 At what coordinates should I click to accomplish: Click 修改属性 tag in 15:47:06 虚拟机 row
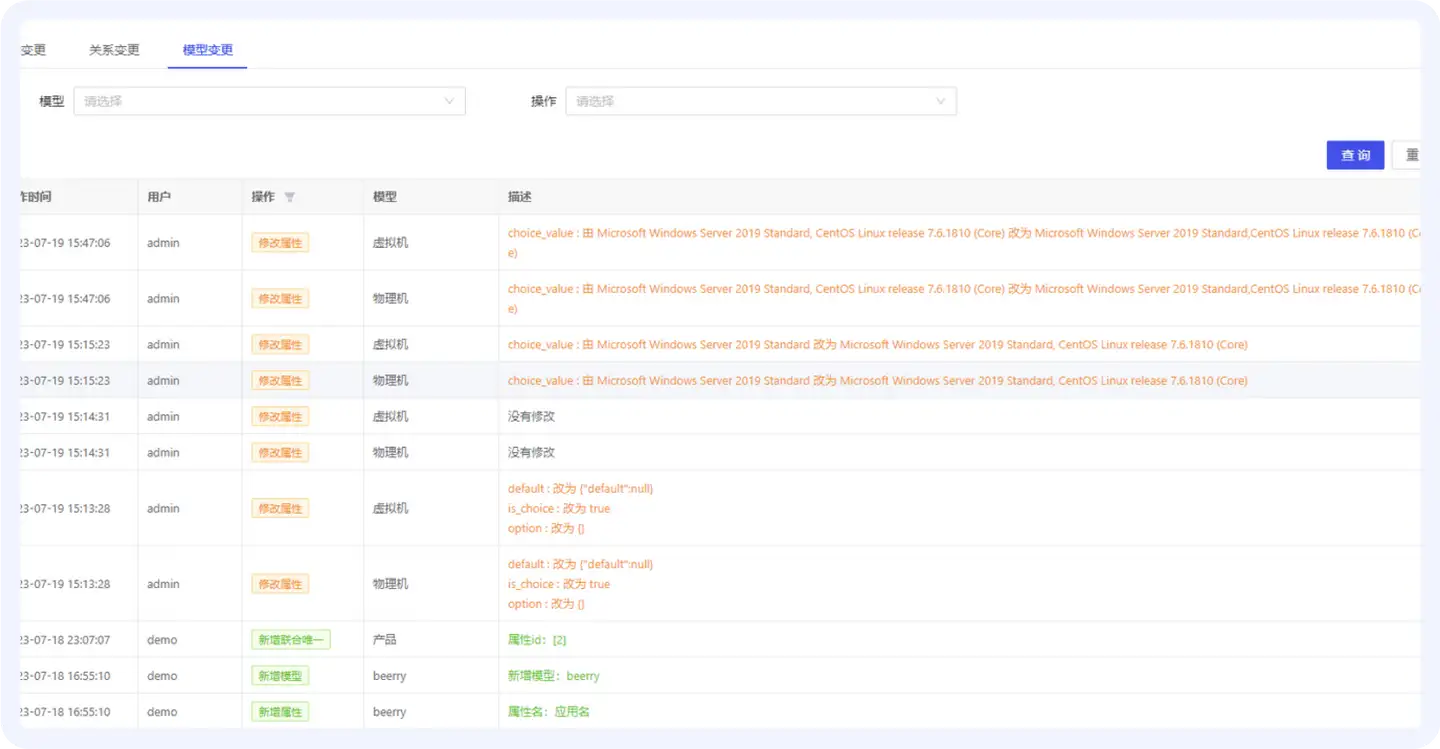280,243
